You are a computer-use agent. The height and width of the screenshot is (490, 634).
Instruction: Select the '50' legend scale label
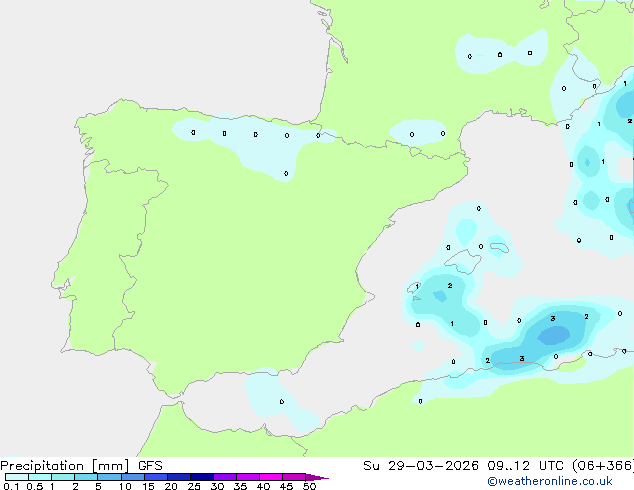point(309,486)
